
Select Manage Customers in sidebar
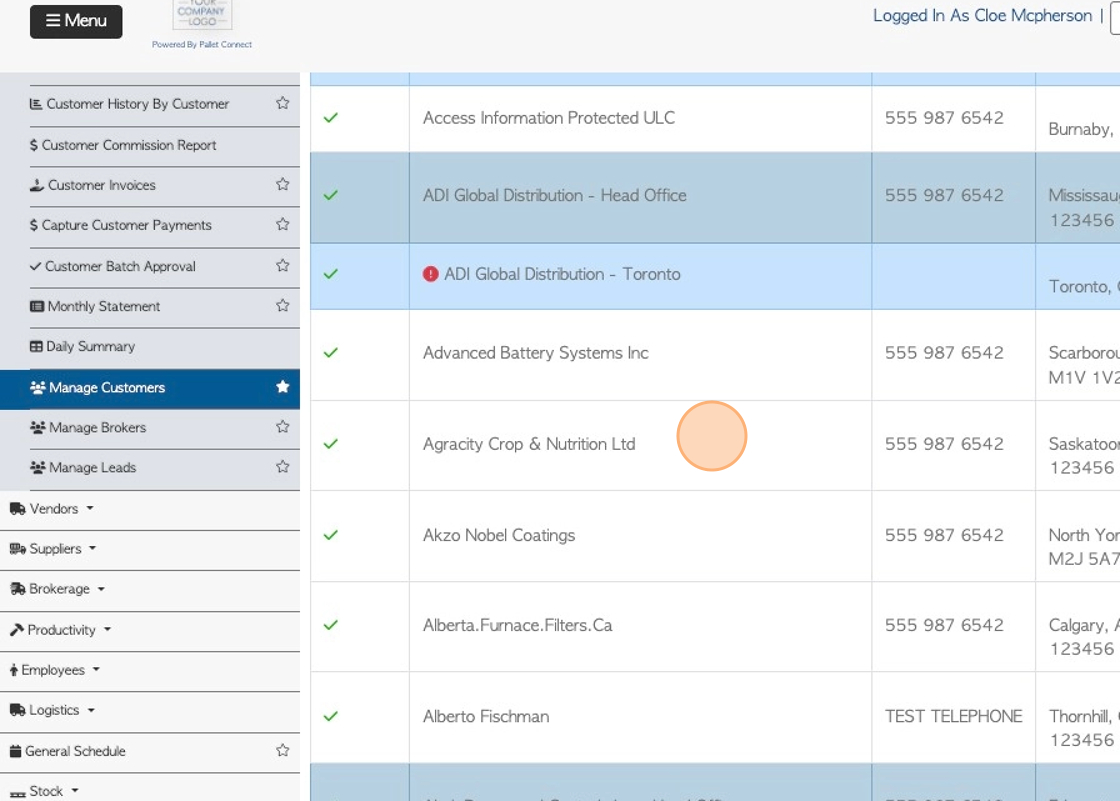150,389
